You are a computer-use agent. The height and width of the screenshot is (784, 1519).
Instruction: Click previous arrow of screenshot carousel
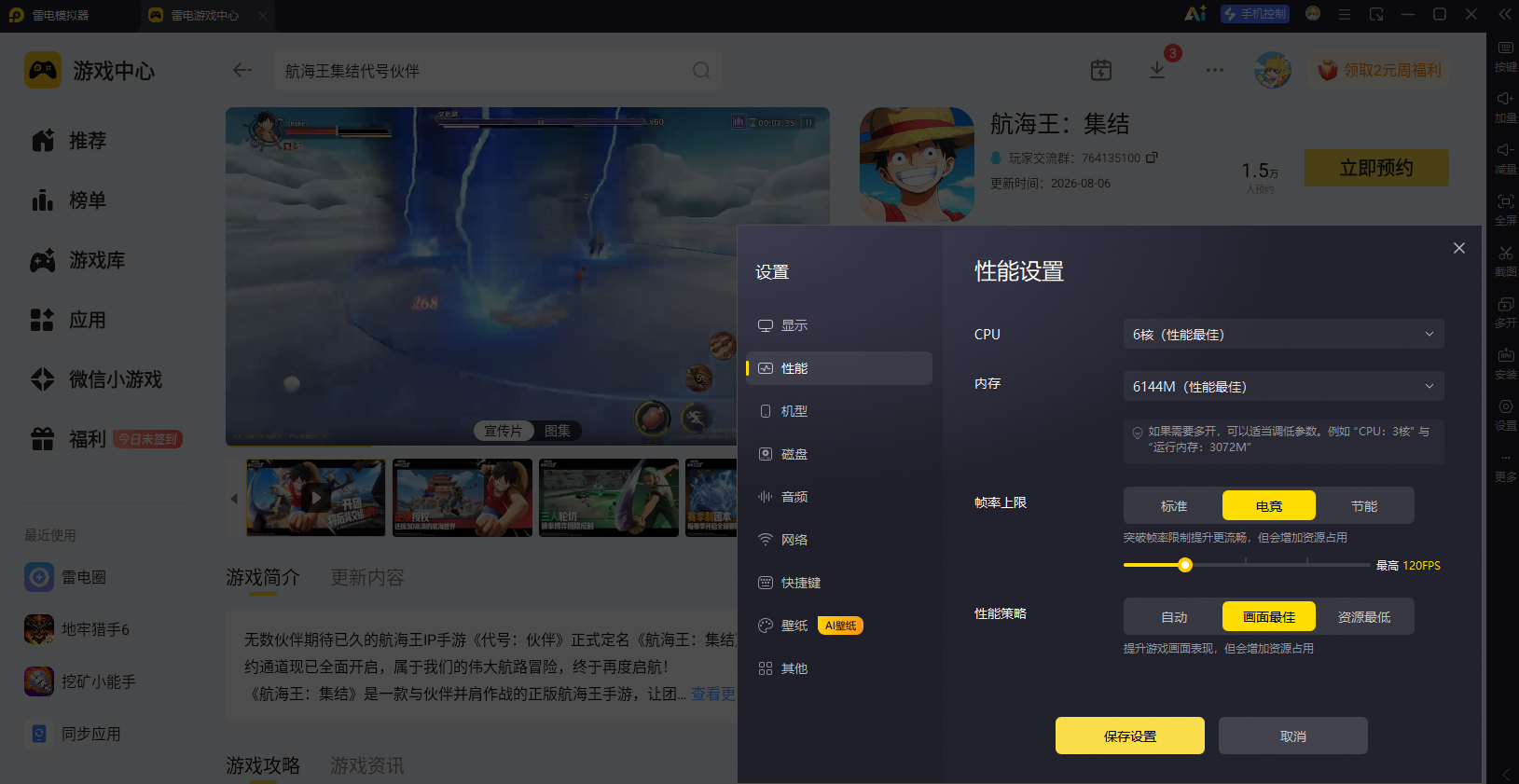pos(234,499)
